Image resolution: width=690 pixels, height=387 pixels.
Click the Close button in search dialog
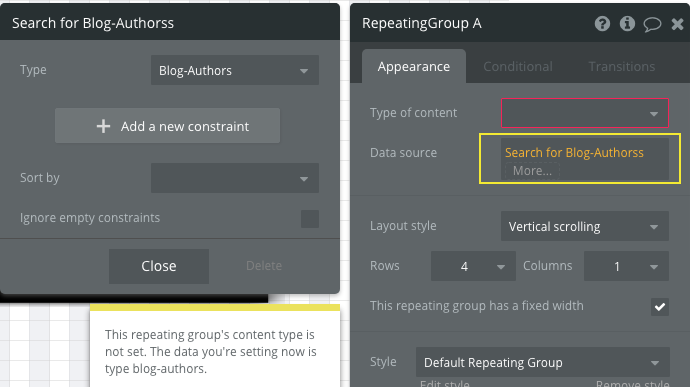point(159,266)
